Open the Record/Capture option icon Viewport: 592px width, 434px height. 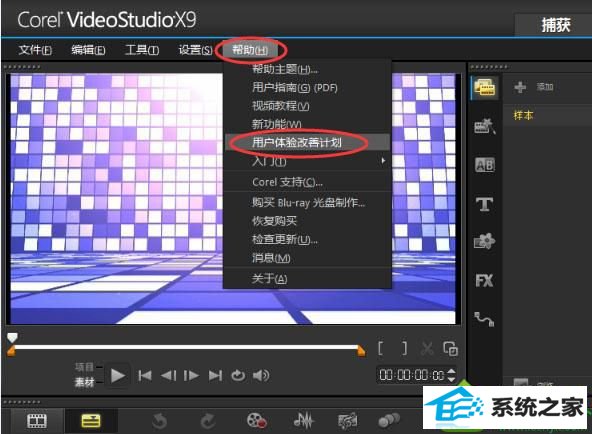[x=257, y=420]
